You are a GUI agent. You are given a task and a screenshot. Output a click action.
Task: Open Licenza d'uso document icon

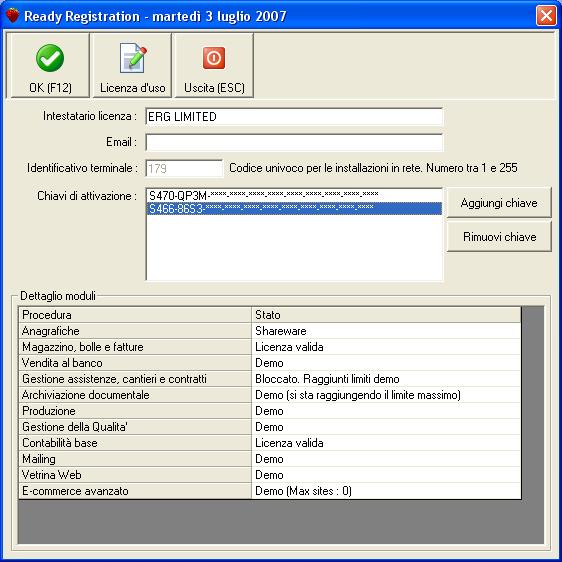pos(133,58)
